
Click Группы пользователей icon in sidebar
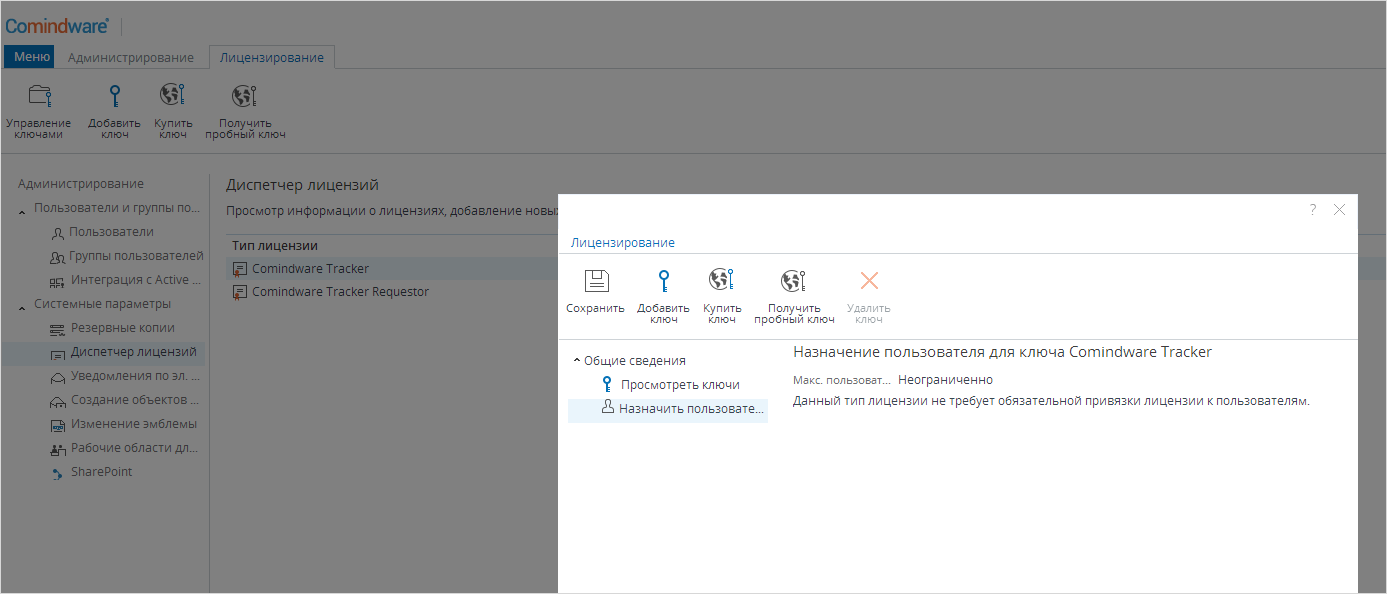[57, 257]
